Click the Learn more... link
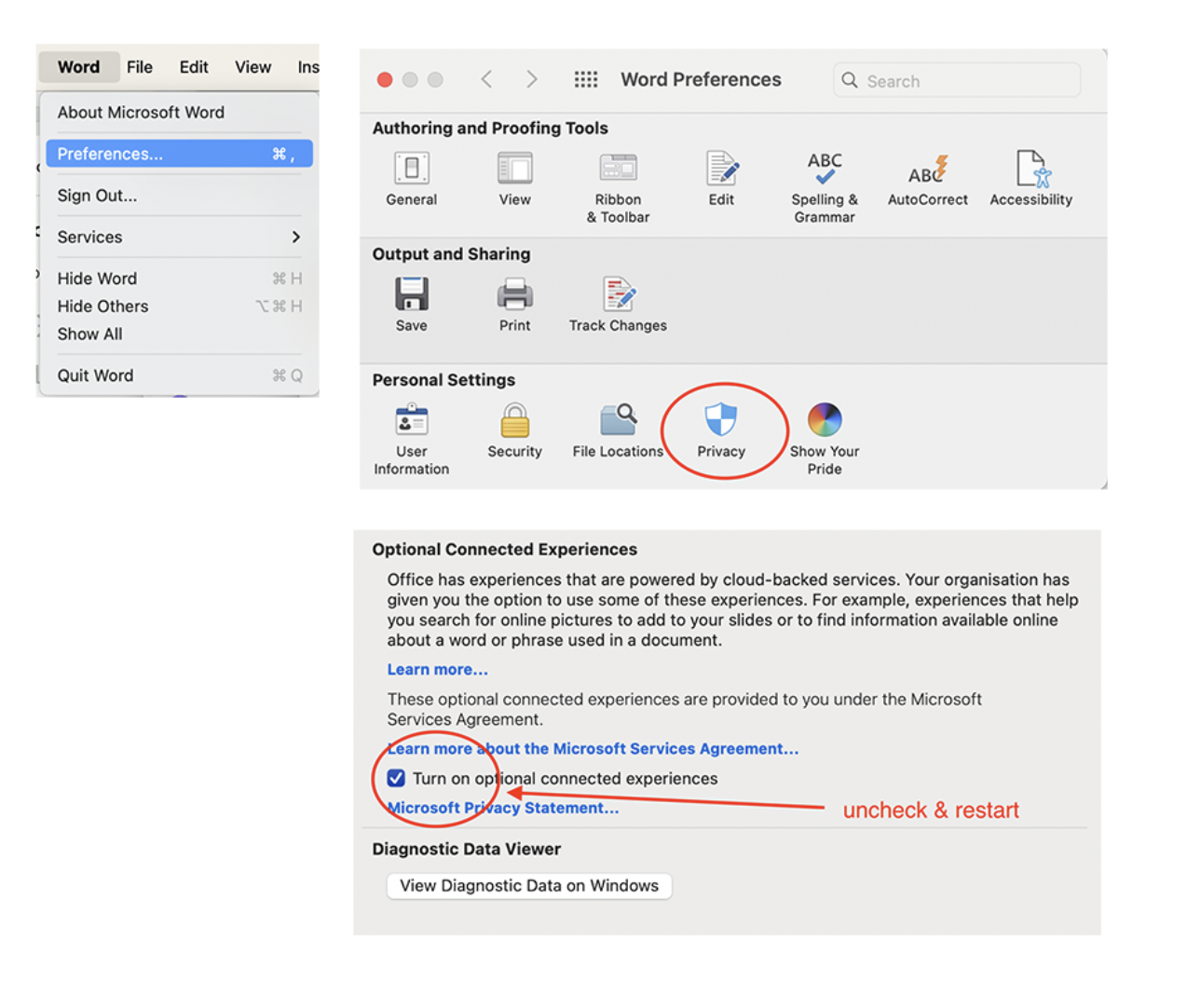The height and width of the screenshot is (1008, 1187). point(437,670)
